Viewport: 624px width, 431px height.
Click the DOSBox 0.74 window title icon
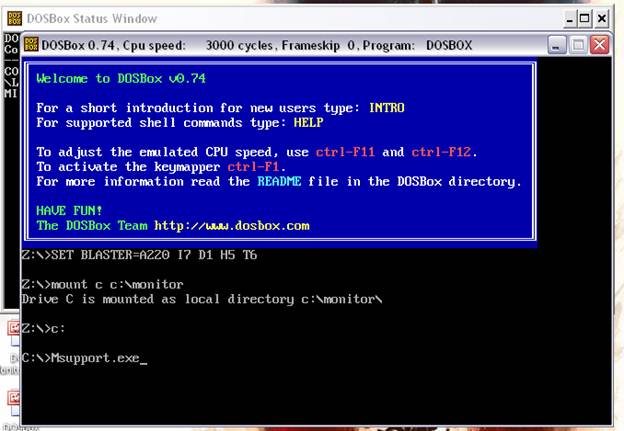click(29, 45)
